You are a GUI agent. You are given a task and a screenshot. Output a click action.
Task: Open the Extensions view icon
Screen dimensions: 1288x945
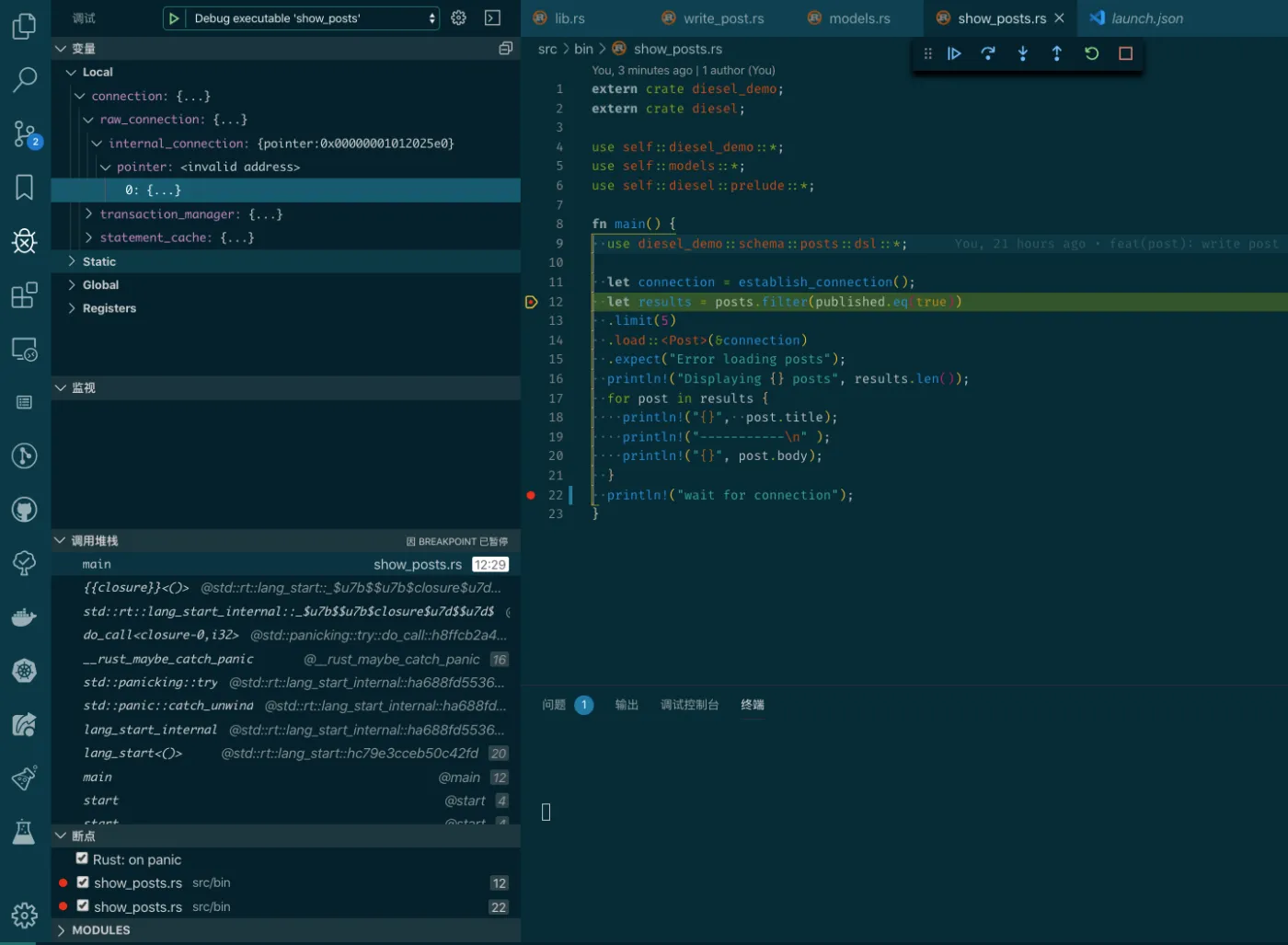[x=25, y=295]
